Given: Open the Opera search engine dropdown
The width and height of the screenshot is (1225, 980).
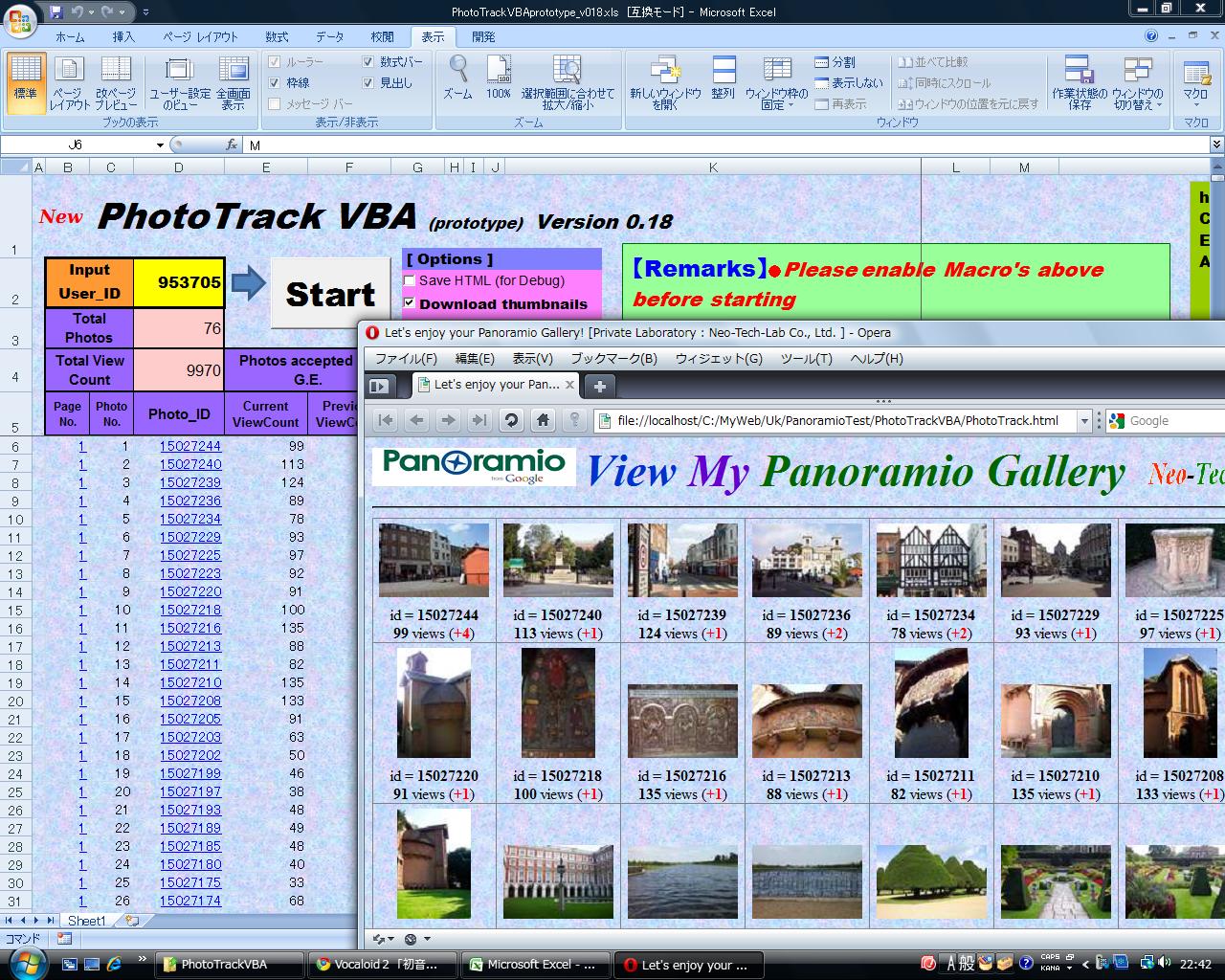Looking at the screenshot, I should click(1117, 420).
